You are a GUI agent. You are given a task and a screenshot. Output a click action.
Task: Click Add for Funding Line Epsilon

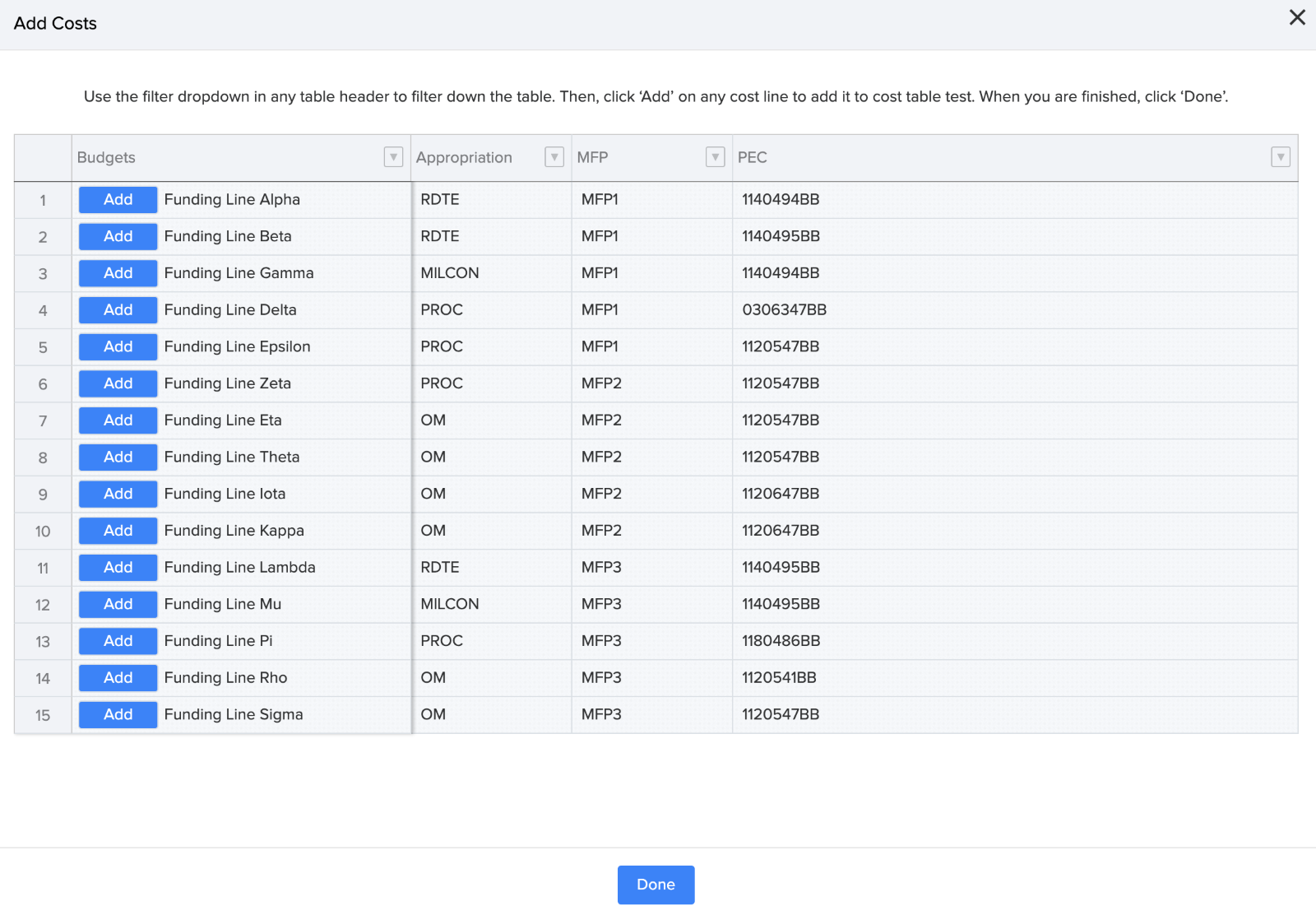pyautogui.click(x=118, y=347)
